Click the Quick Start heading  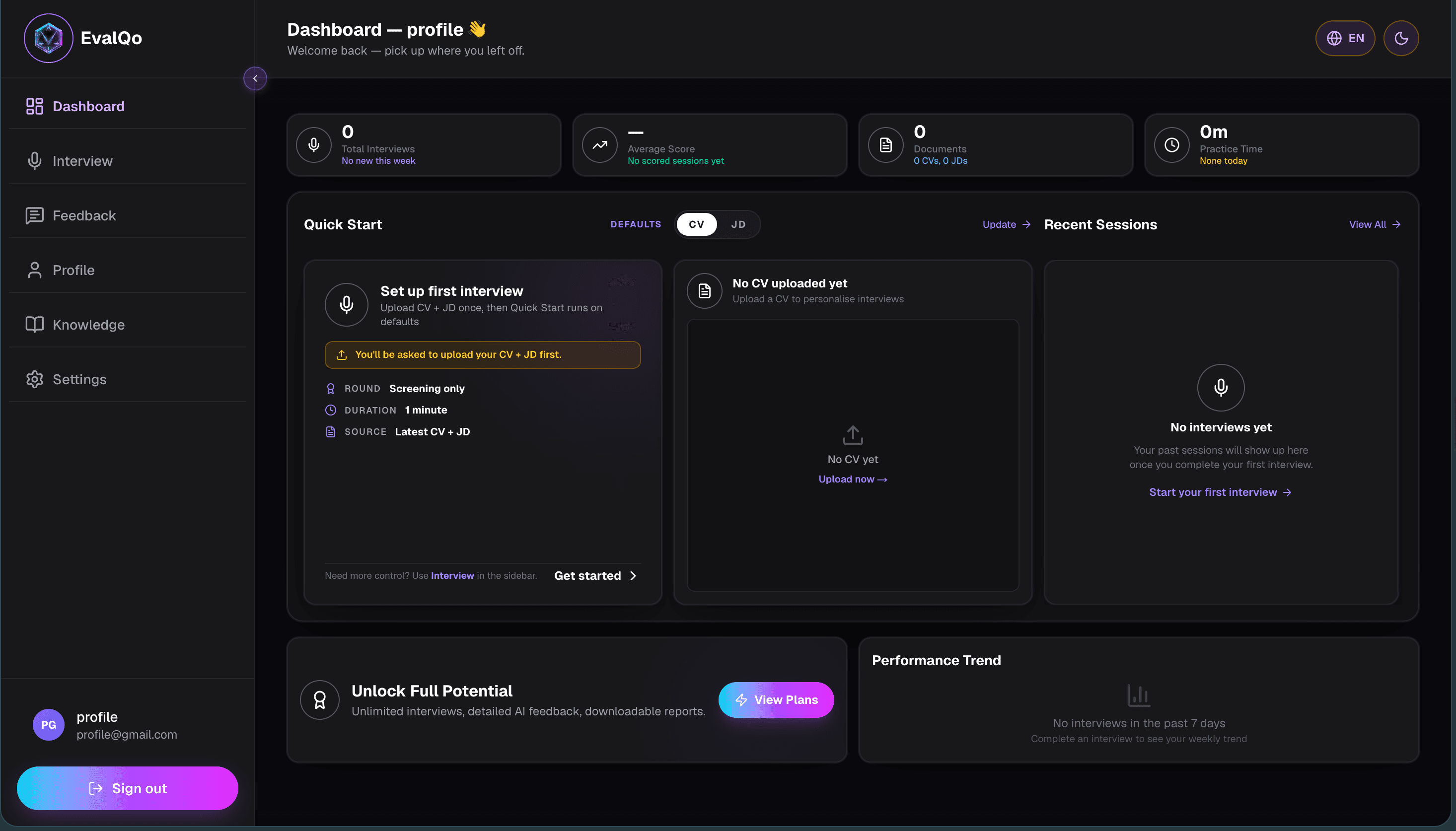click(x=343, y=224)
